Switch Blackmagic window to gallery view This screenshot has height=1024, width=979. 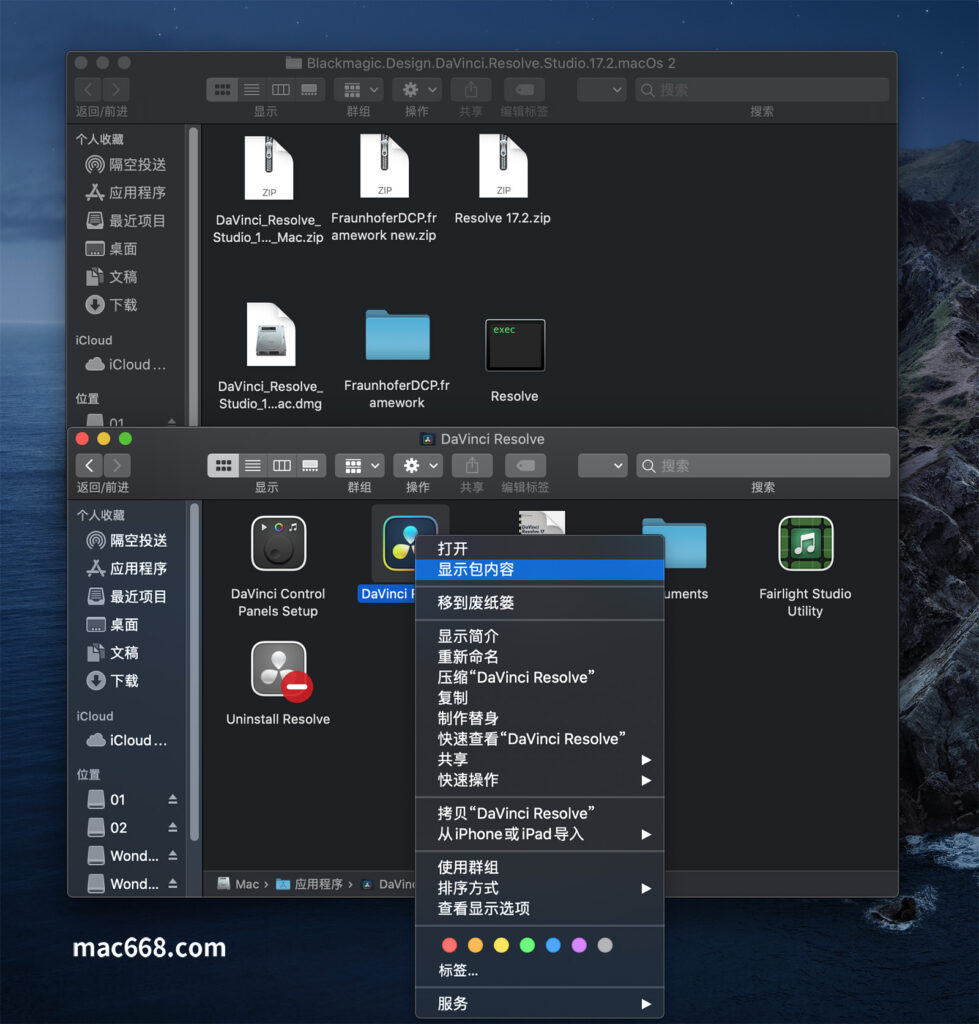[x=310, y=89]
